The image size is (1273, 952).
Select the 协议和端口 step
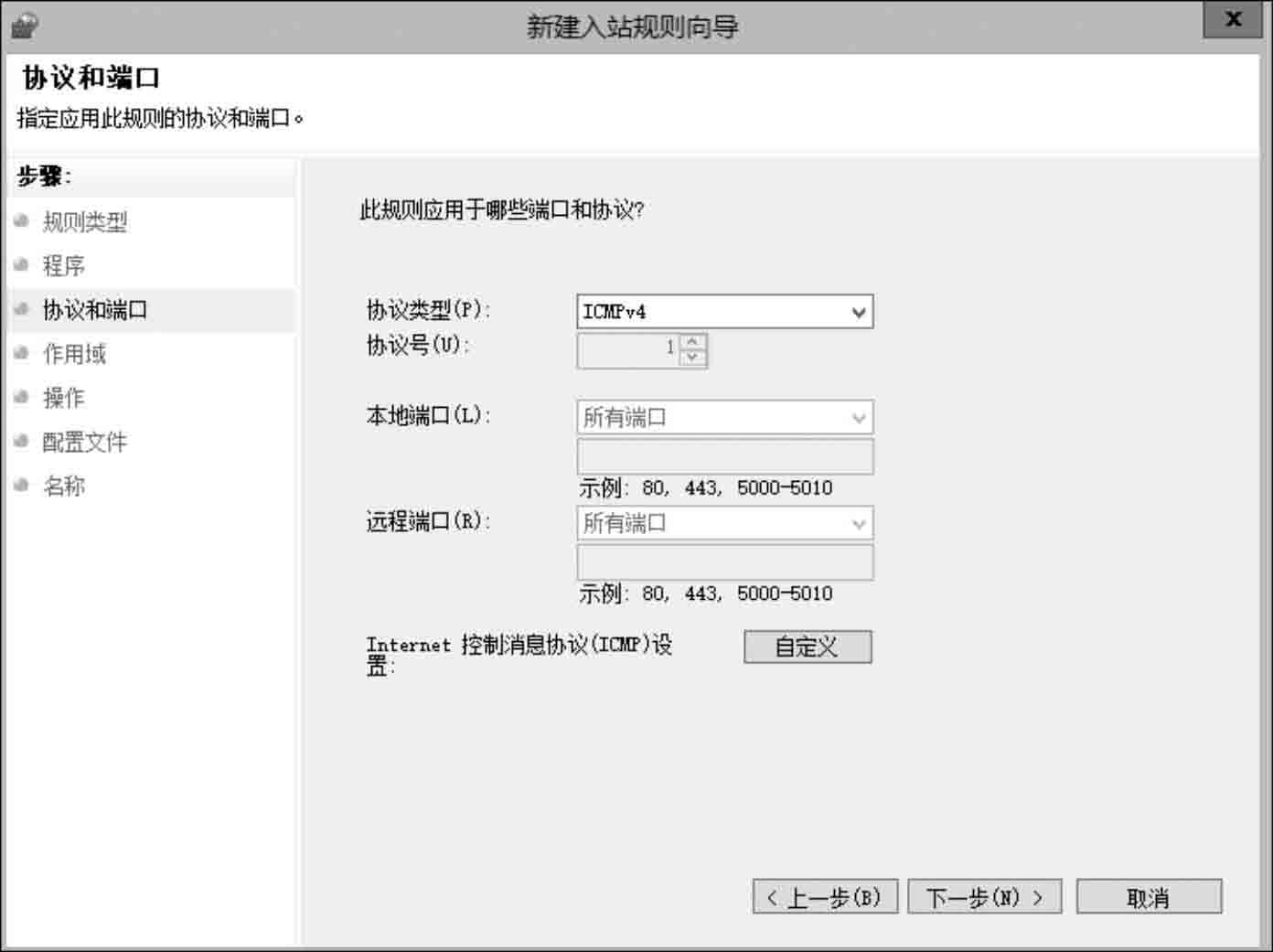click(x=95, y=310)
